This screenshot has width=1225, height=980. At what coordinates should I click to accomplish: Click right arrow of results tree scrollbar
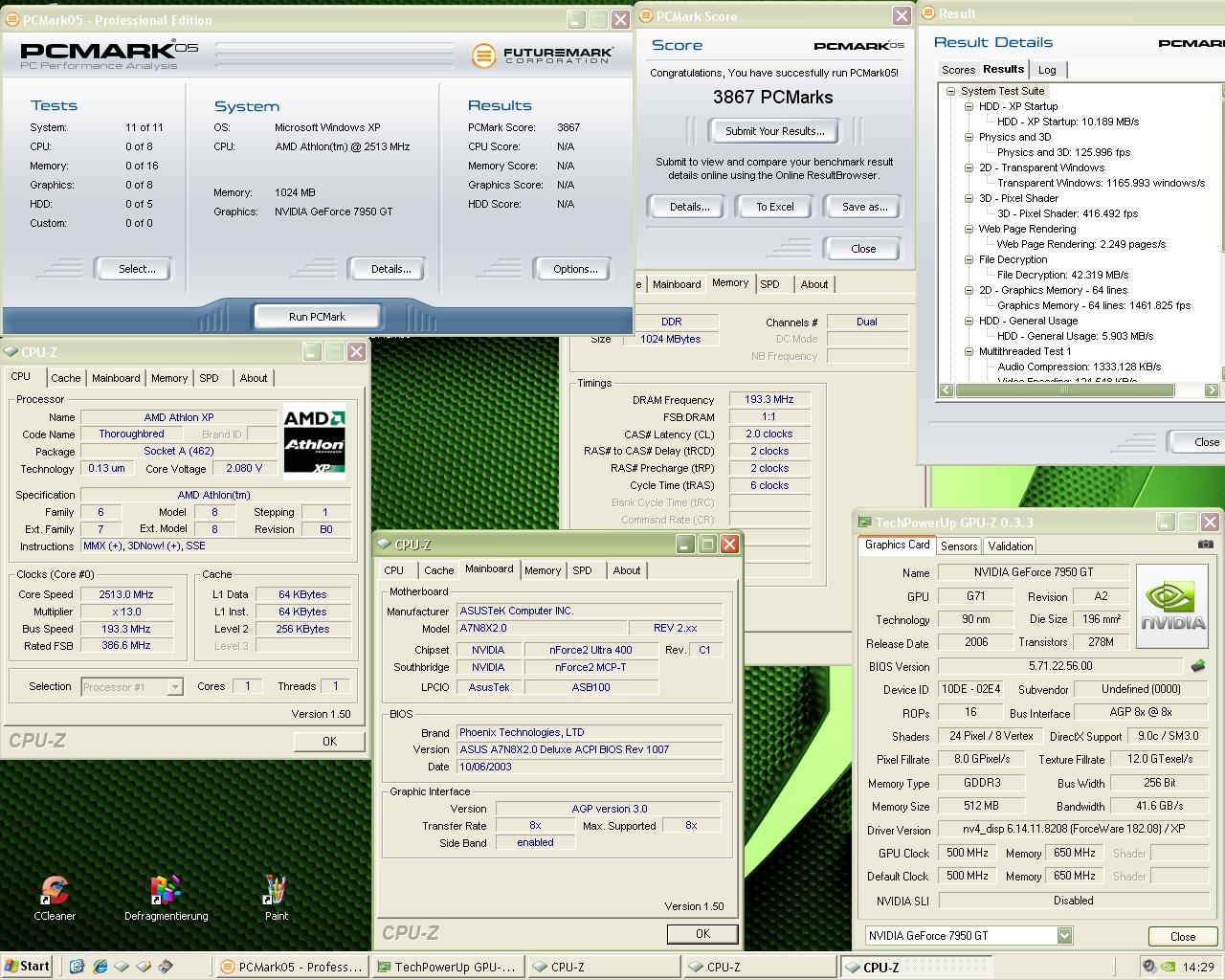click(1212, 390)
